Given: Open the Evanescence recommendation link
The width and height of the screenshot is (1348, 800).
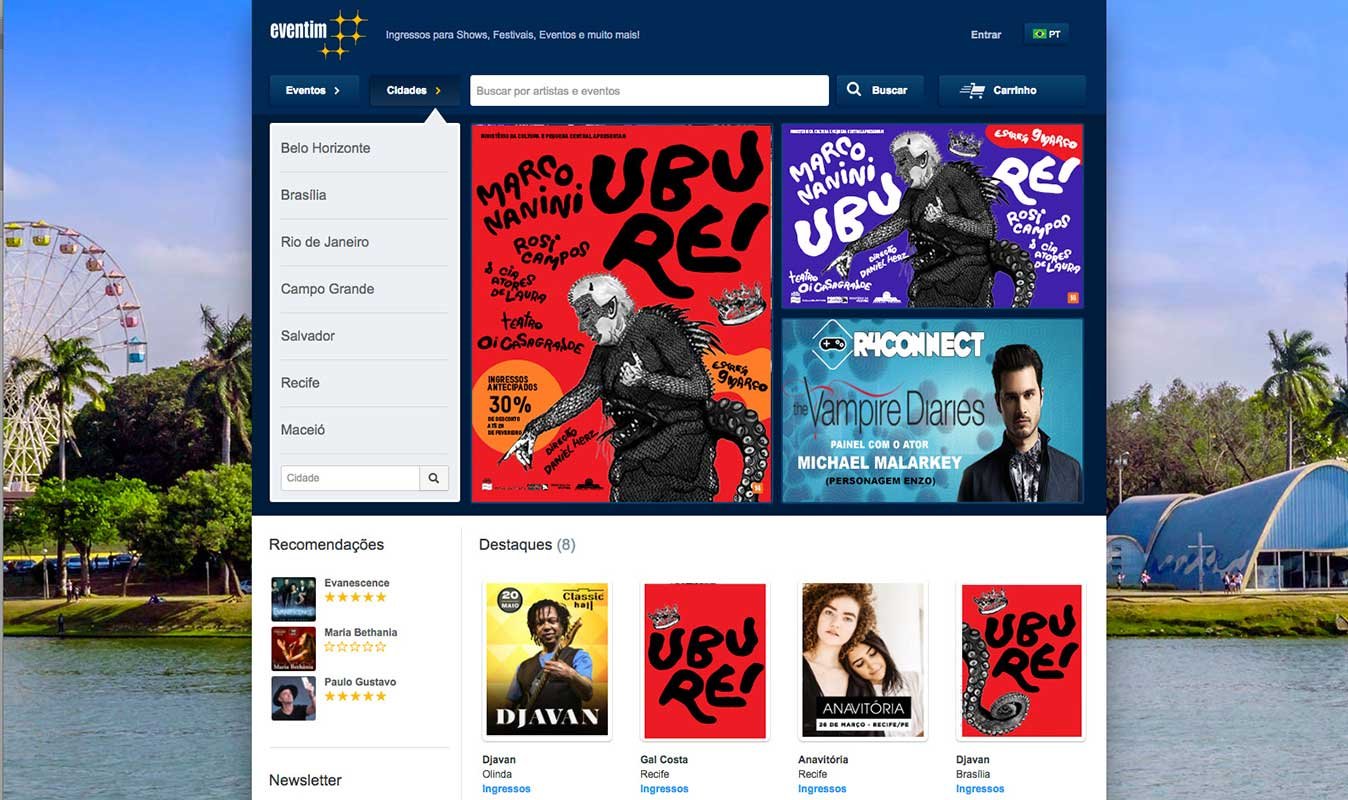Looking at the screenshot, I should (x=357, y=583).
